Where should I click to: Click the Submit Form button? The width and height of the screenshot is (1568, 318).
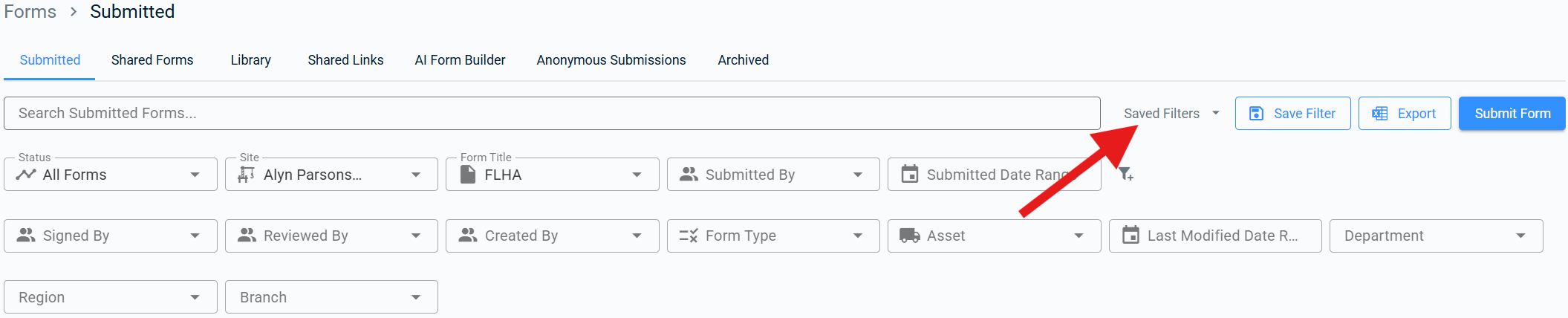(1512, 114)
